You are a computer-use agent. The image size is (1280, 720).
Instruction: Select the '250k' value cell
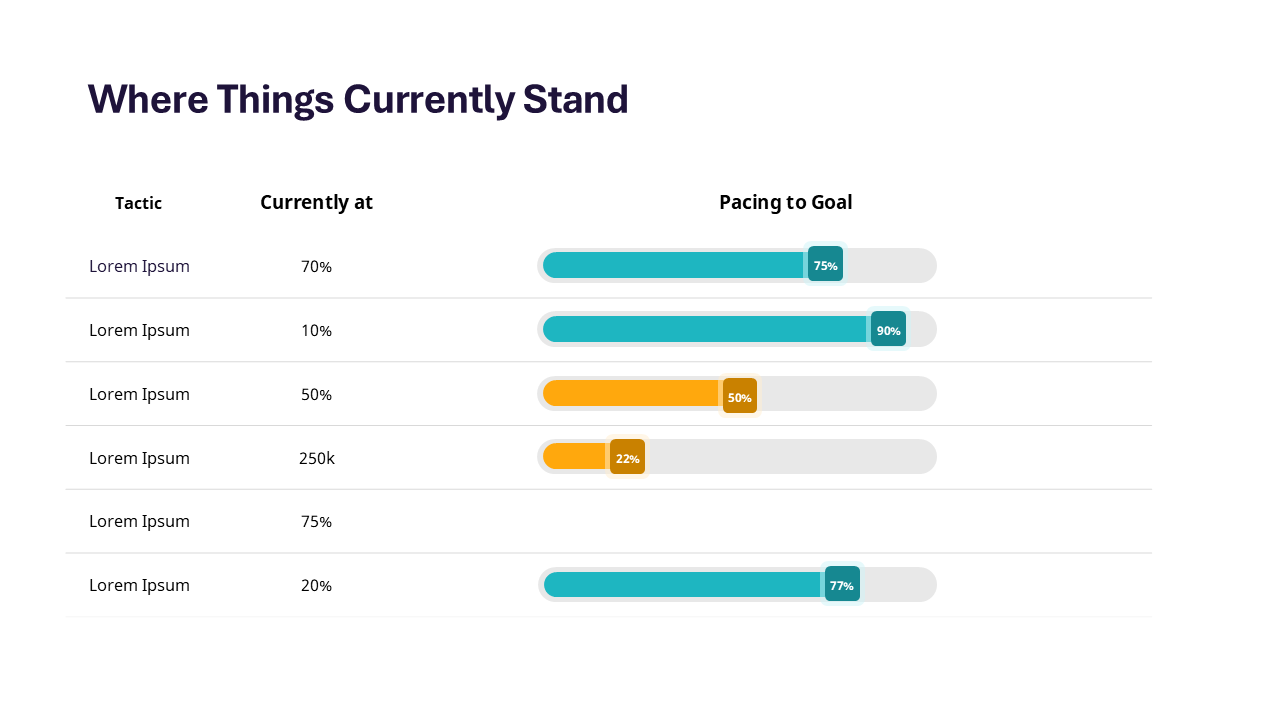[316, 458]
